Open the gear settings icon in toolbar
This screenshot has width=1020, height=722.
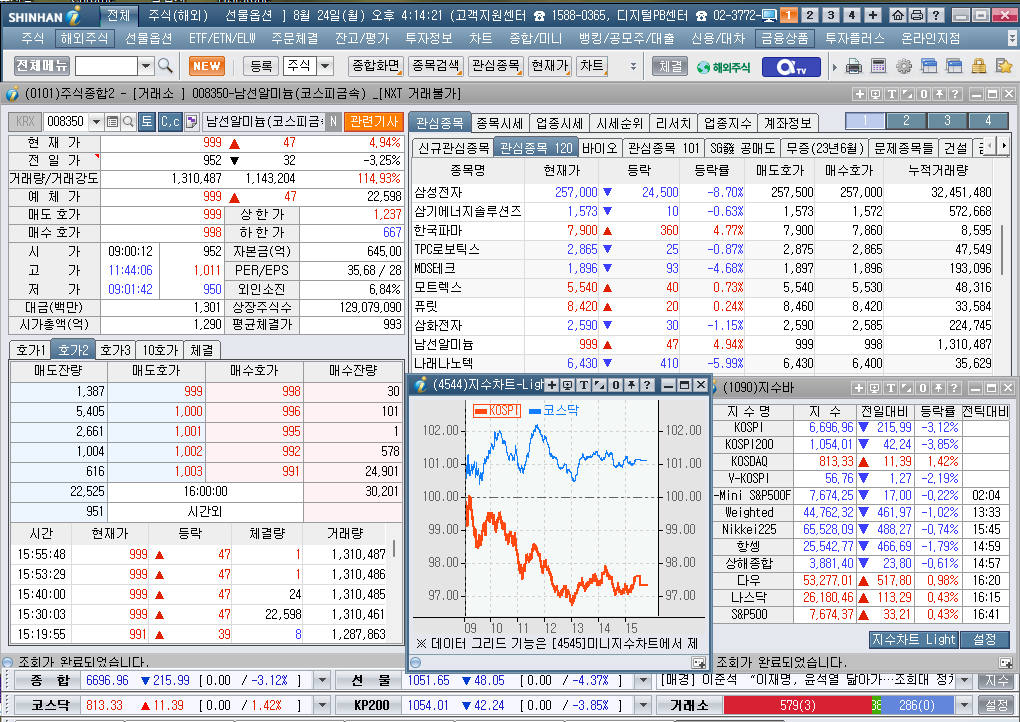(904, 66)
